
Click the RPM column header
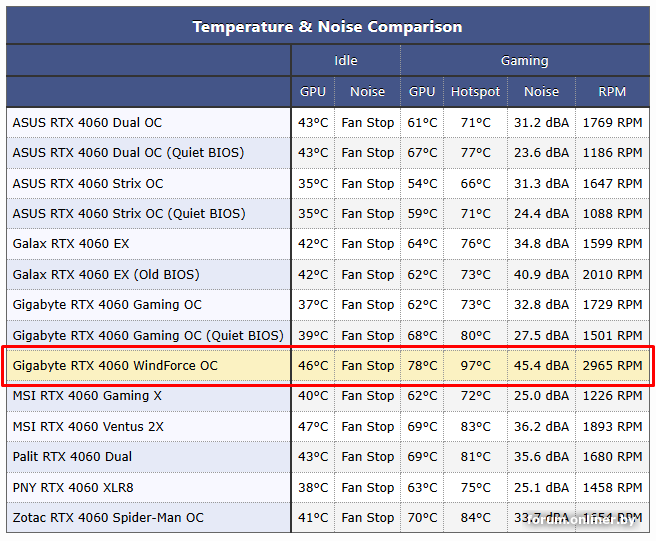pyautogui.click(x=612, y=92)
